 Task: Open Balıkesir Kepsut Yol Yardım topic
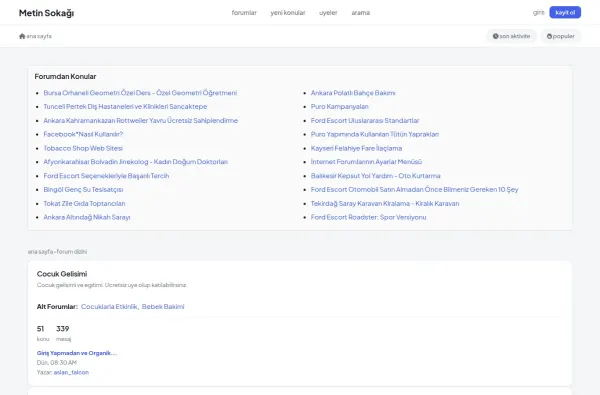click(375, 176)
